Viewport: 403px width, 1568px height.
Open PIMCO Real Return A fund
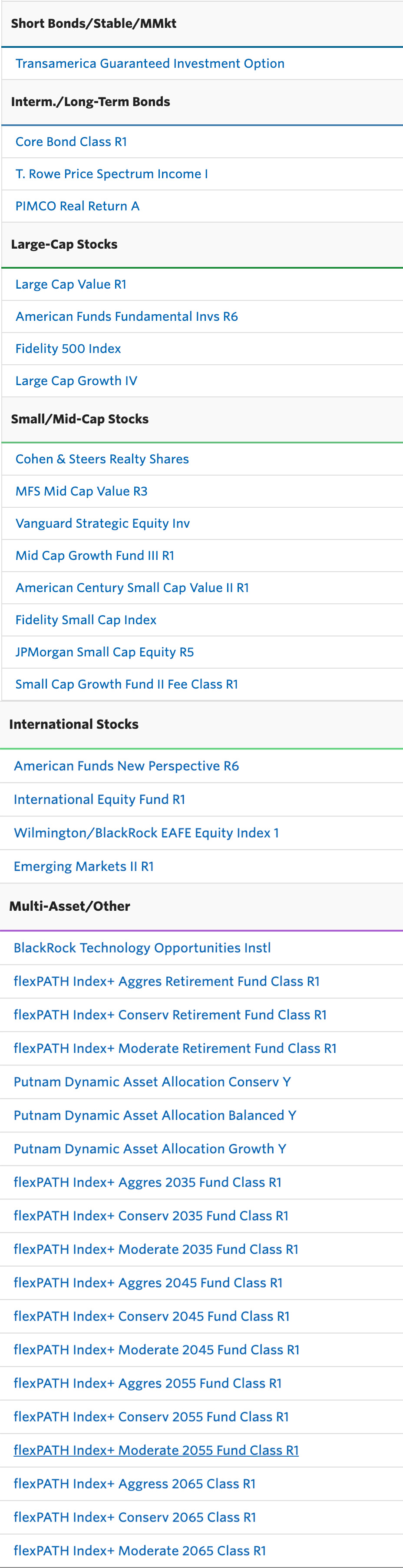(77, 206)
